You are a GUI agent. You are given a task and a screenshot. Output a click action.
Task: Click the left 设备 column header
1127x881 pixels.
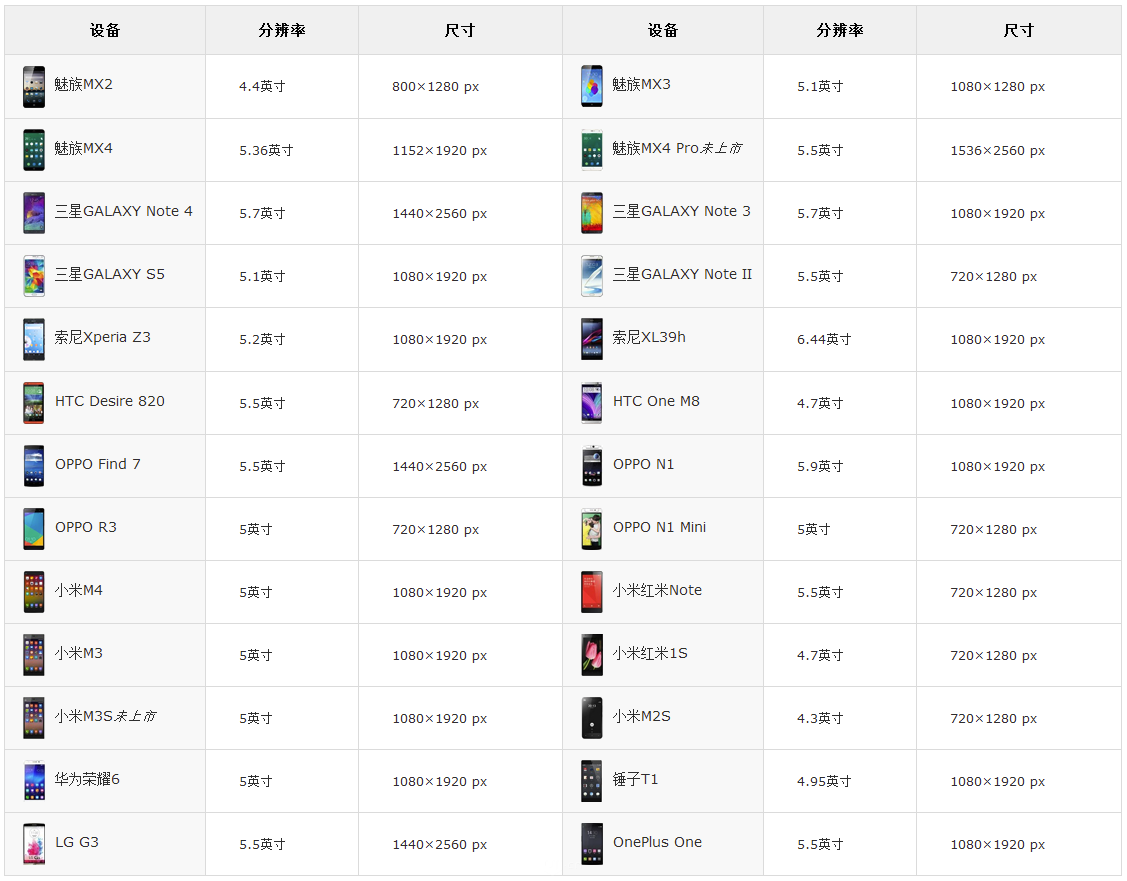(x=105, y=30)
